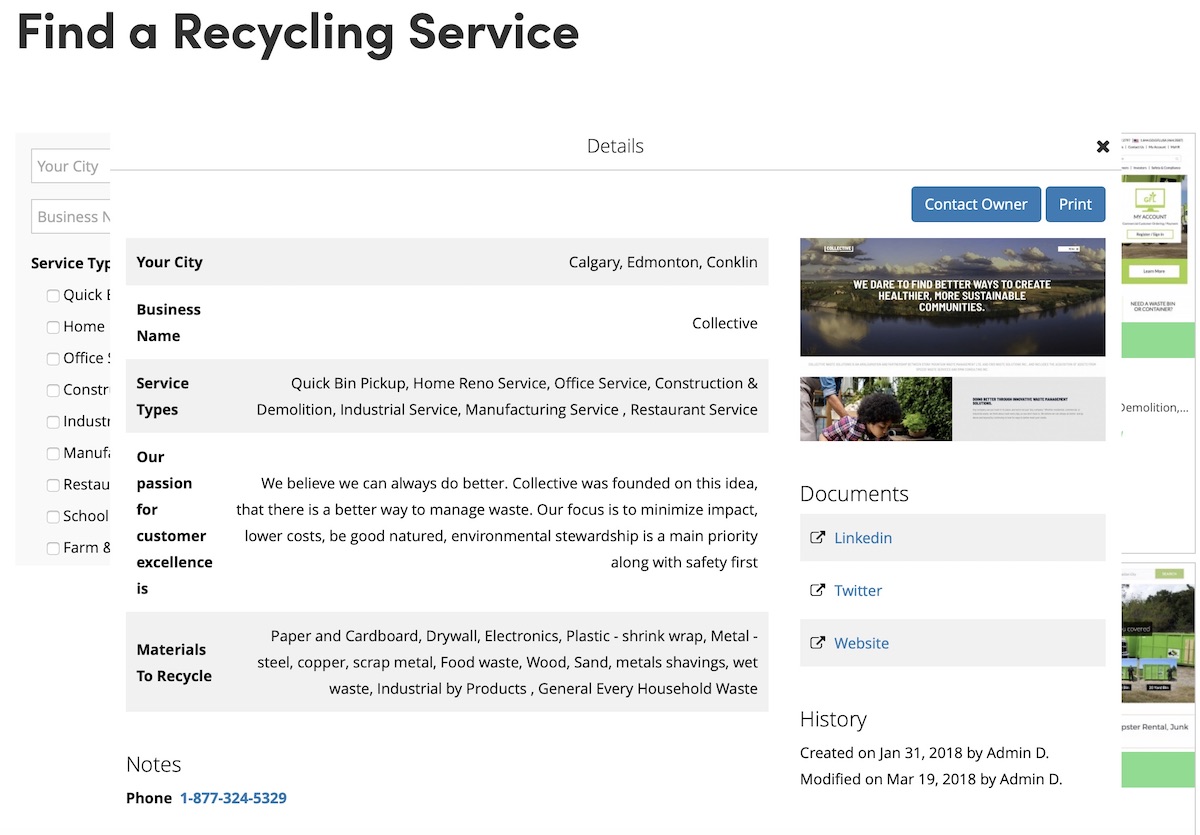Print the Collective details
The height and width of the screenshot is (835, 1200).
[x=1076, y=204]
